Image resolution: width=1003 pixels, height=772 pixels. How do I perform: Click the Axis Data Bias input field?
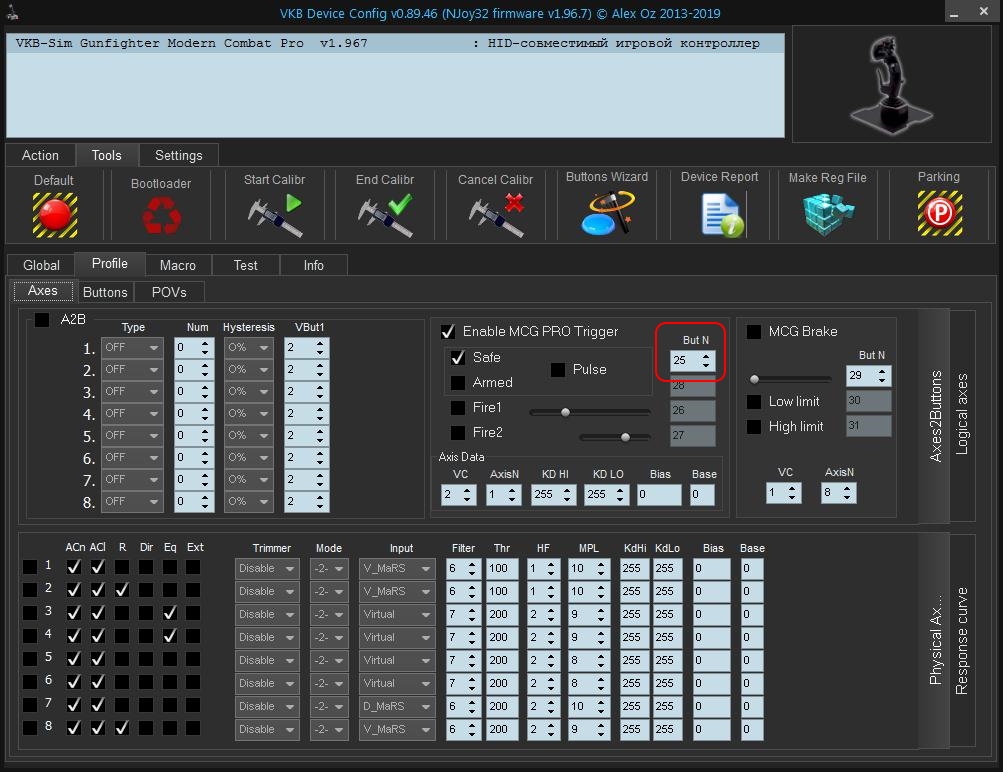coord(659,494)
